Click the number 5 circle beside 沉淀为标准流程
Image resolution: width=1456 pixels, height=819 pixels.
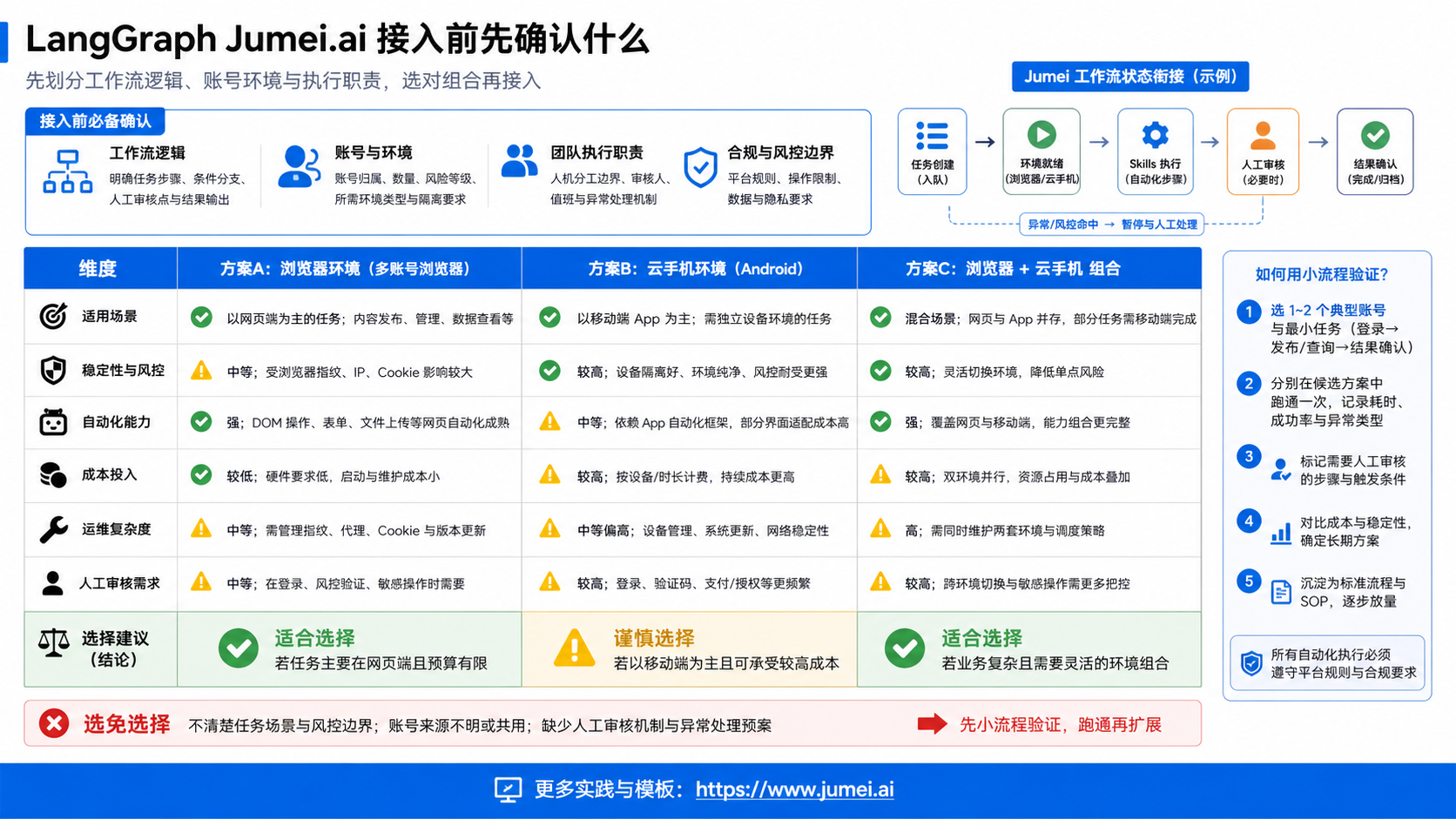point(1249,581)
